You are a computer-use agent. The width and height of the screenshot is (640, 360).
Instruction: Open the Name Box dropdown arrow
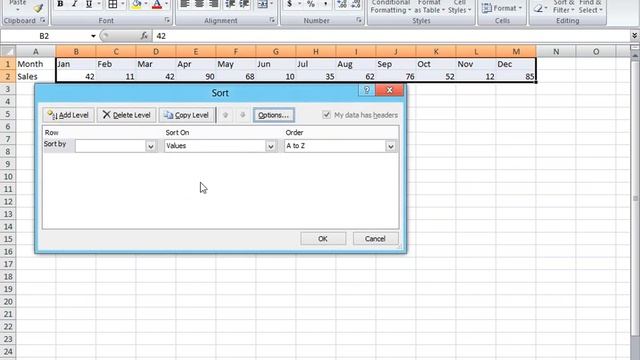[93, 36]
